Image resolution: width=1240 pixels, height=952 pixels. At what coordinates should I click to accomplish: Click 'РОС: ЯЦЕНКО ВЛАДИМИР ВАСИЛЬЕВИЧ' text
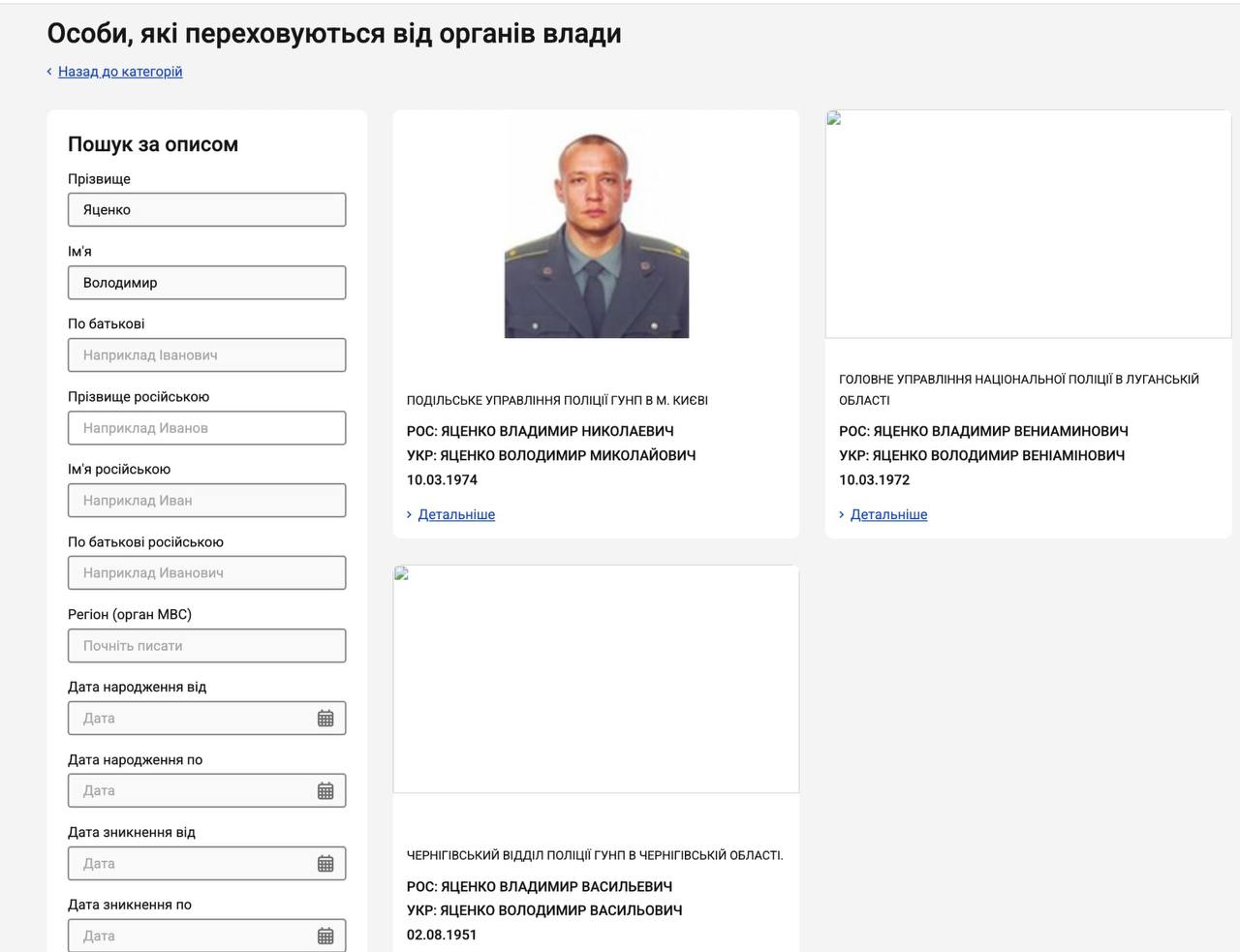(539, 886)
